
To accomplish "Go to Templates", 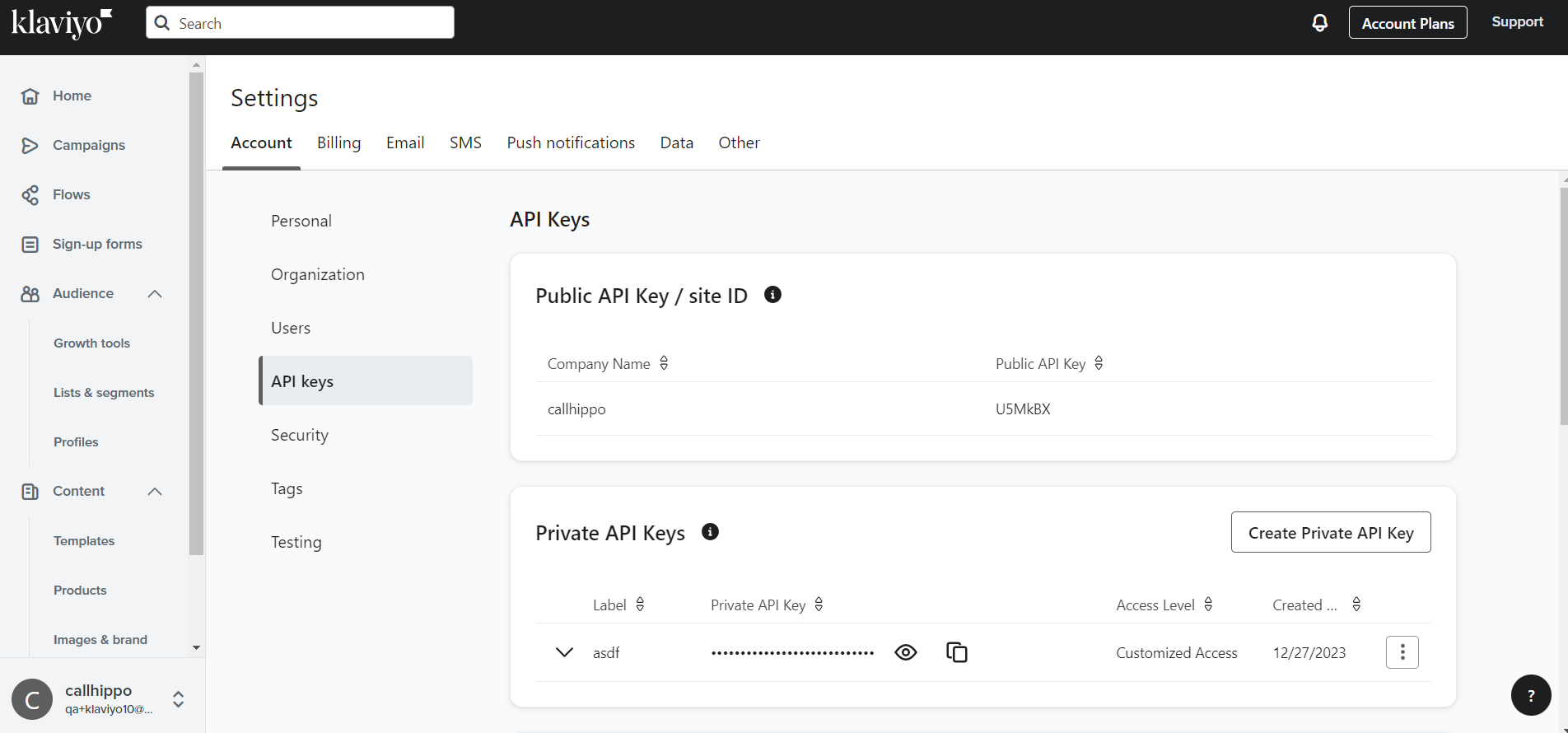I will (84, 540).
